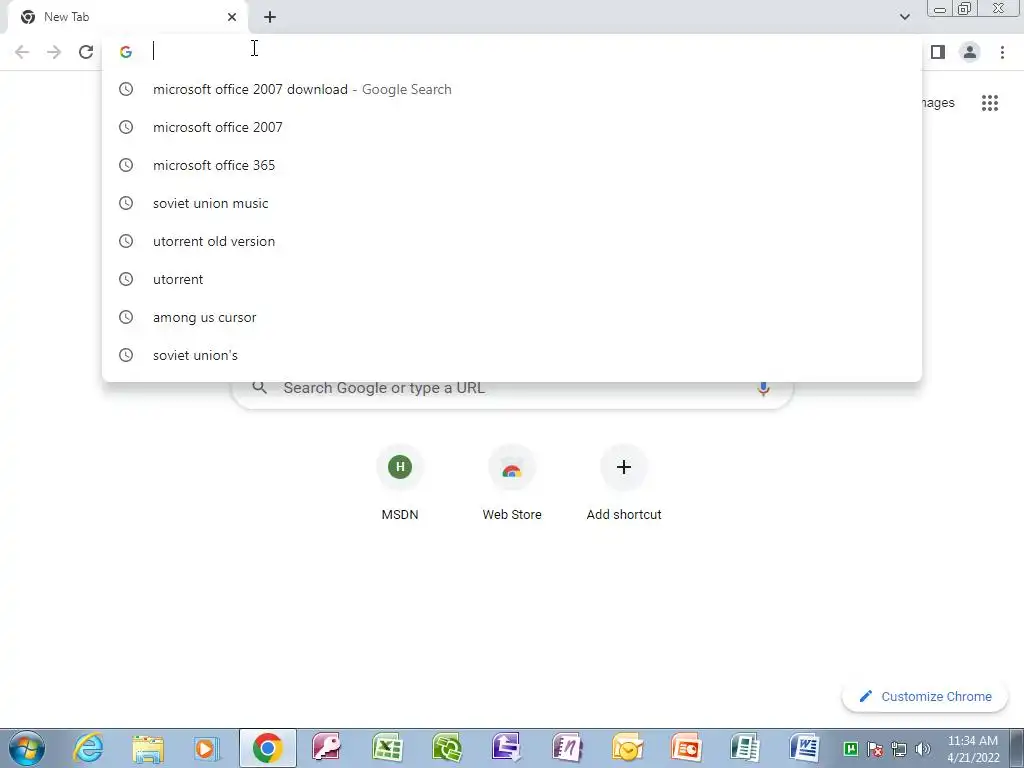
Task: Choose suggestion utorrent old version
Action: coord(512,241)
